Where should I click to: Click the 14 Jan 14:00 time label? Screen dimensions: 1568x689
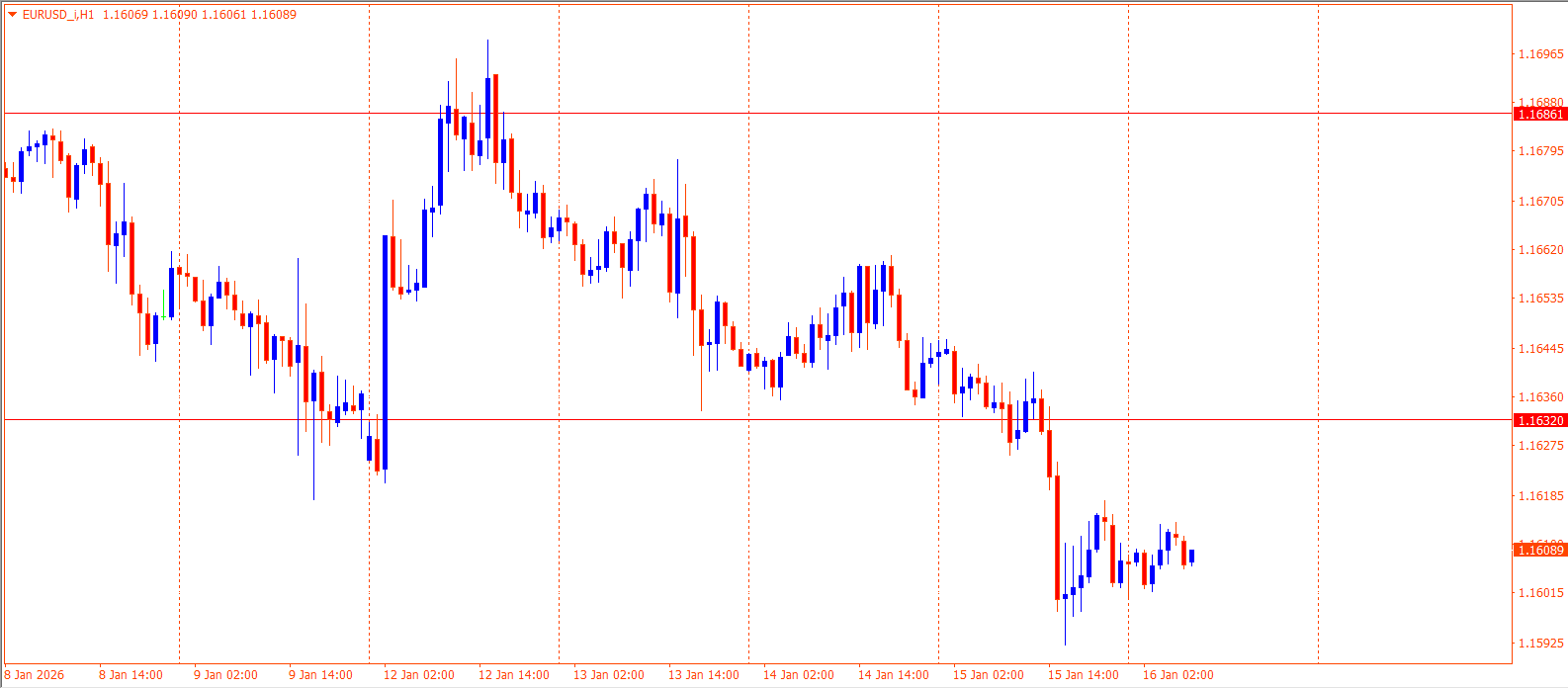coord(894,675)
